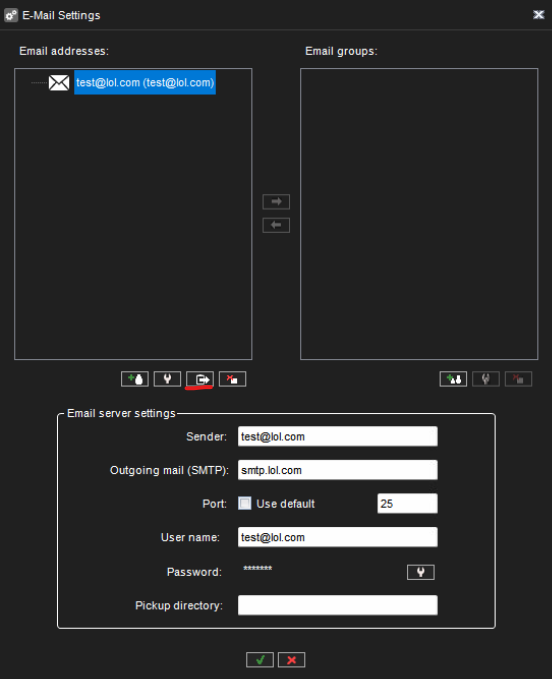Edit the email group with wrench icon
552x679 pixels.
tap(486, 379)
